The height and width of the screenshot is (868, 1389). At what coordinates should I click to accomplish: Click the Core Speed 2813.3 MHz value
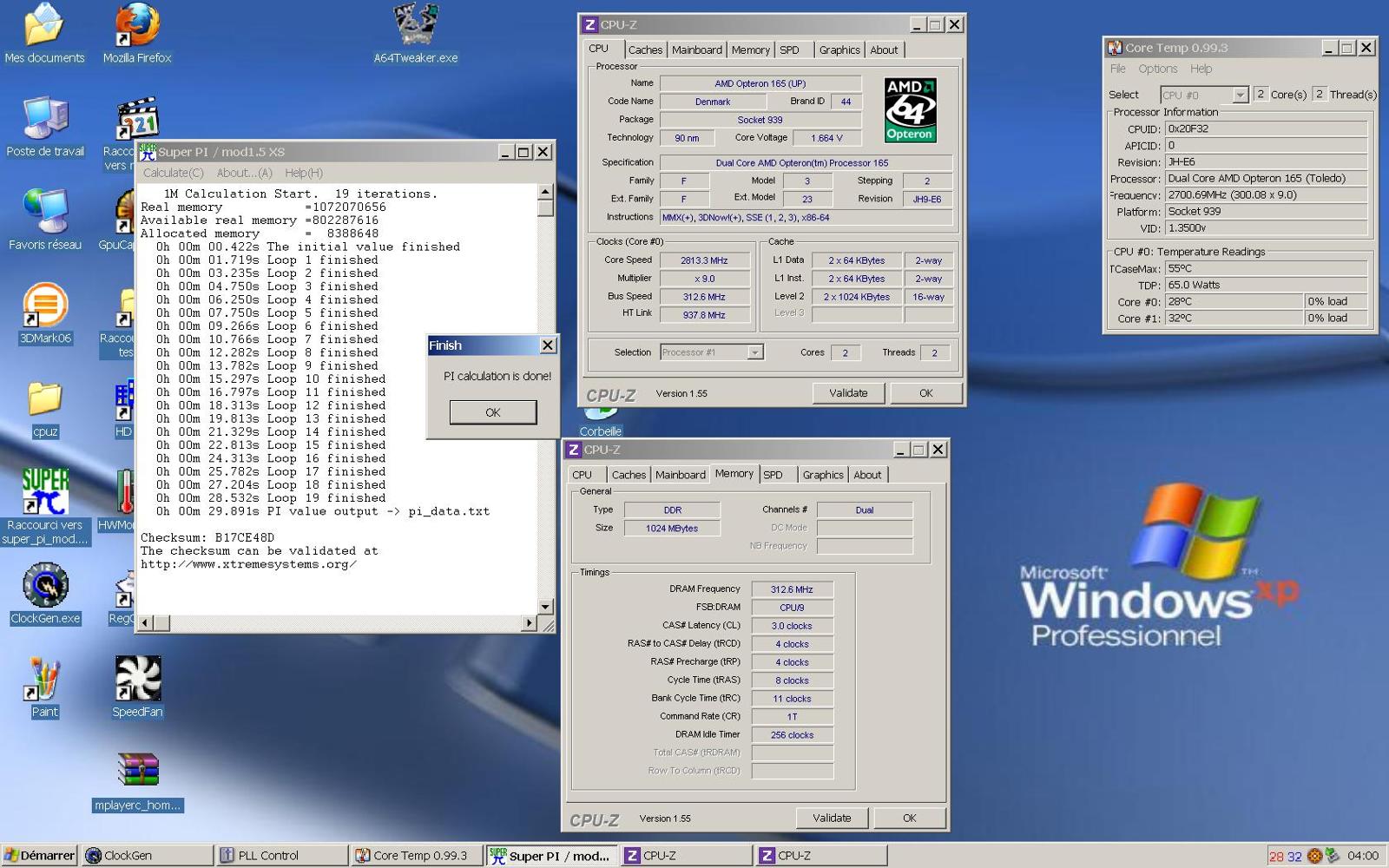click(704, 260)
